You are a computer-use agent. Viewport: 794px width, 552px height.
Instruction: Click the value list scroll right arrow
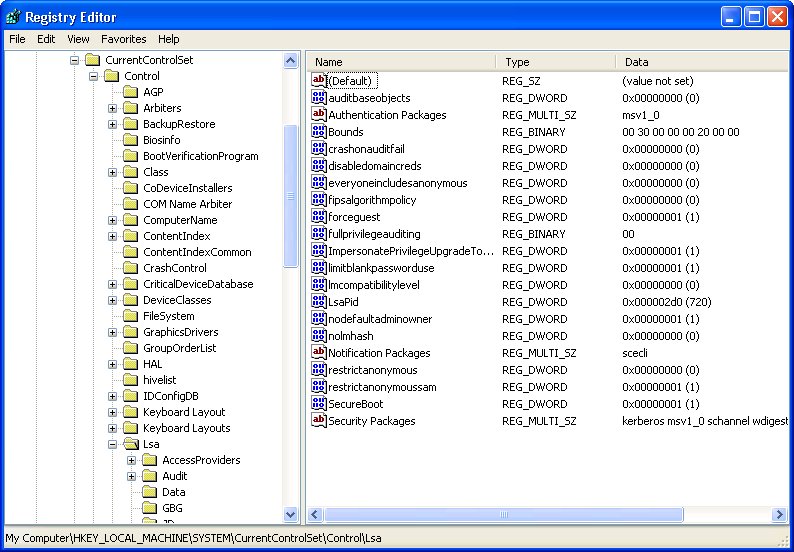point(779,515)
